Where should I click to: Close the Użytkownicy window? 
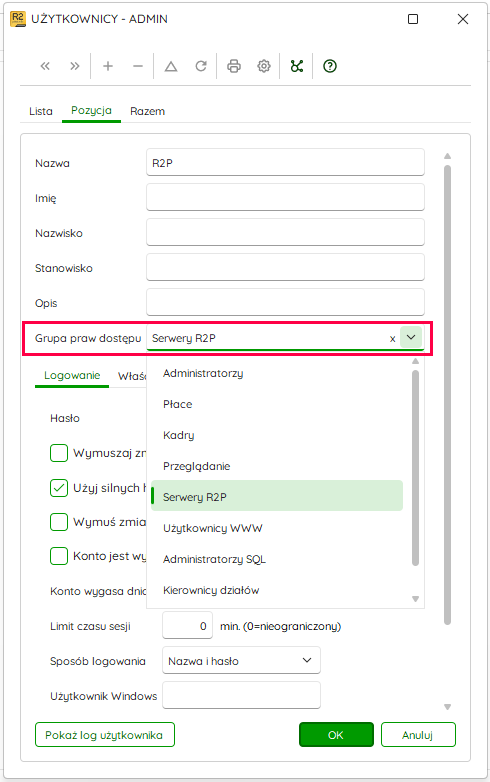[463, 19]
